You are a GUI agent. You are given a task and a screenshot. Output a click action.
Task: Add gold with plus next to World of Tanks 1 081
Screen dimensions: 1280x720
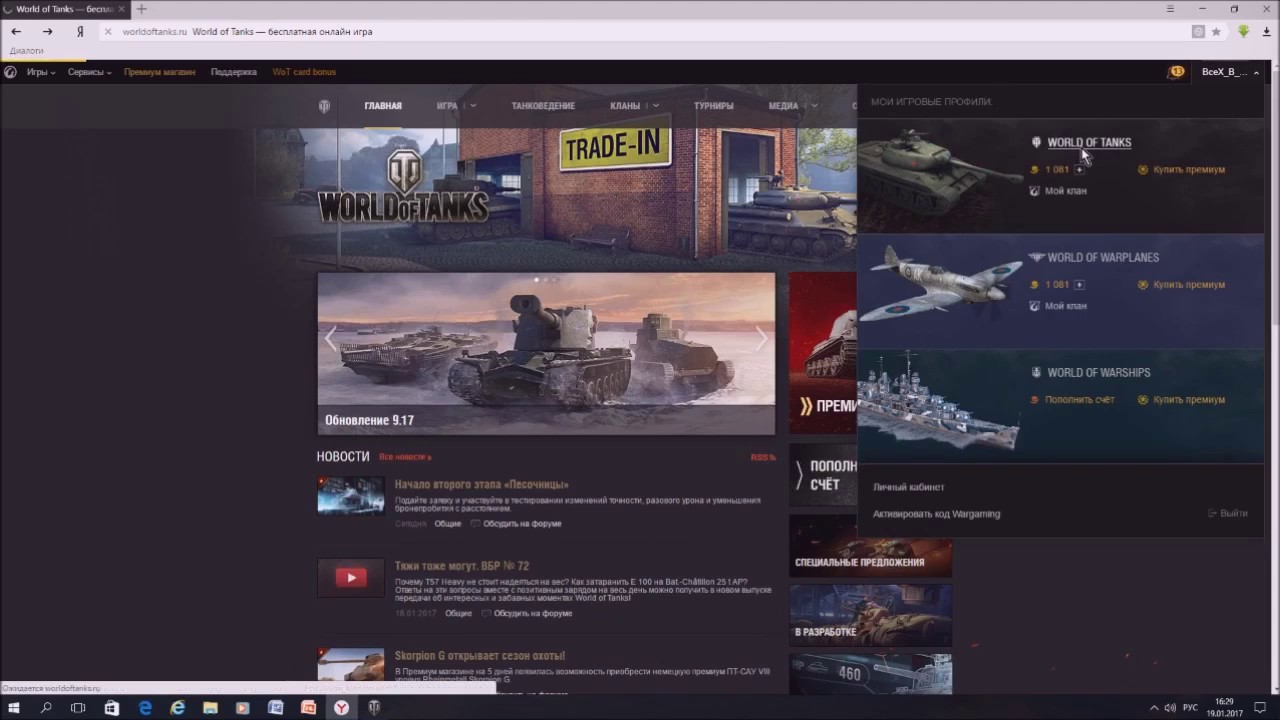[x=1078, y=170]
